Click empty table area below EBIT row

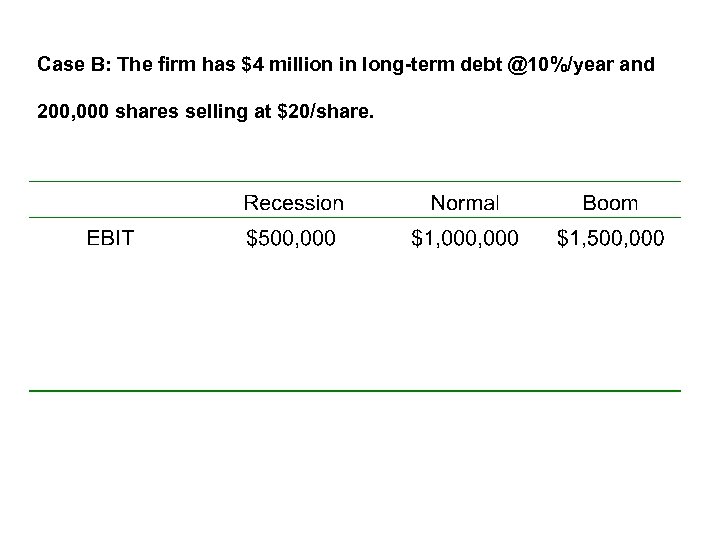tap(355, 320)
